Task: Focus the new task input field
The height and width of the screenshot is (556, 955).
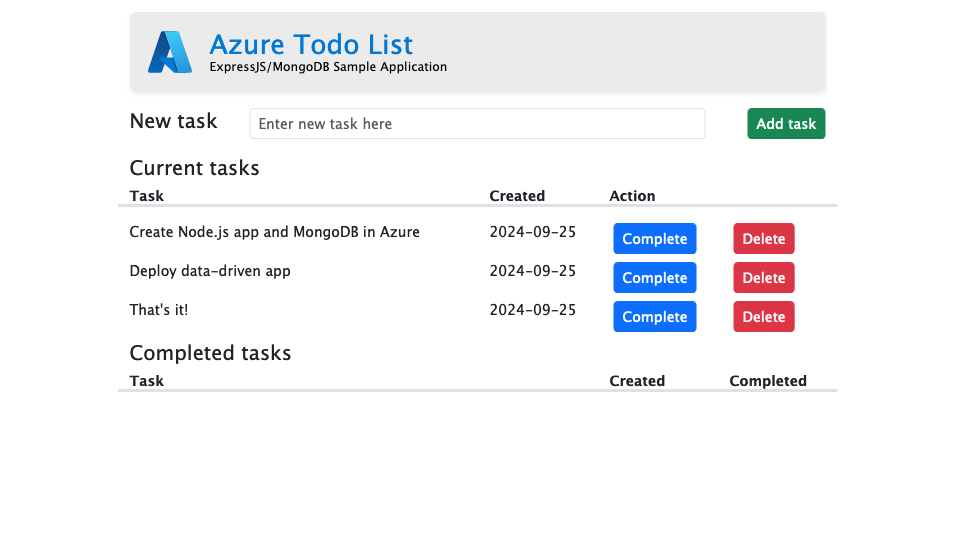Action: [477, 124]
